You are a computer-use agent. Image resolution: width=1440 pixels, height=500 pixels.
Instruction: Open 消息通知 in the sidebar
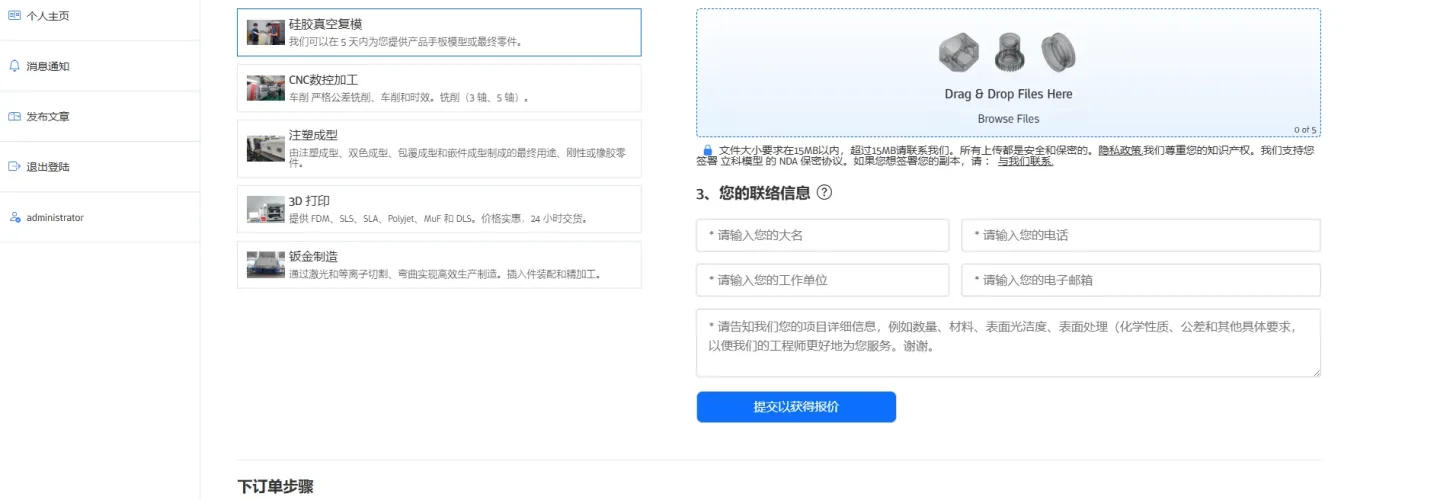(100, 66)
